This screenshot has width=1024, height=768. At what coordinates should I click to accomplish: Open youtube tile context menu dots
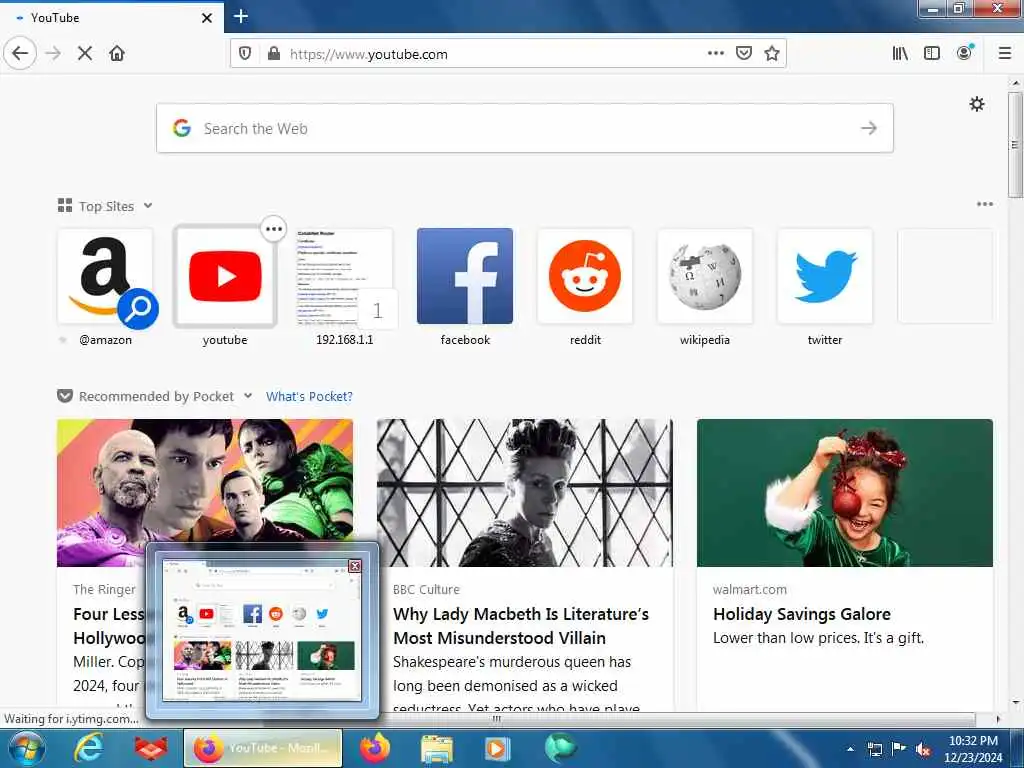pyautogui.click(x=274, y=229)
